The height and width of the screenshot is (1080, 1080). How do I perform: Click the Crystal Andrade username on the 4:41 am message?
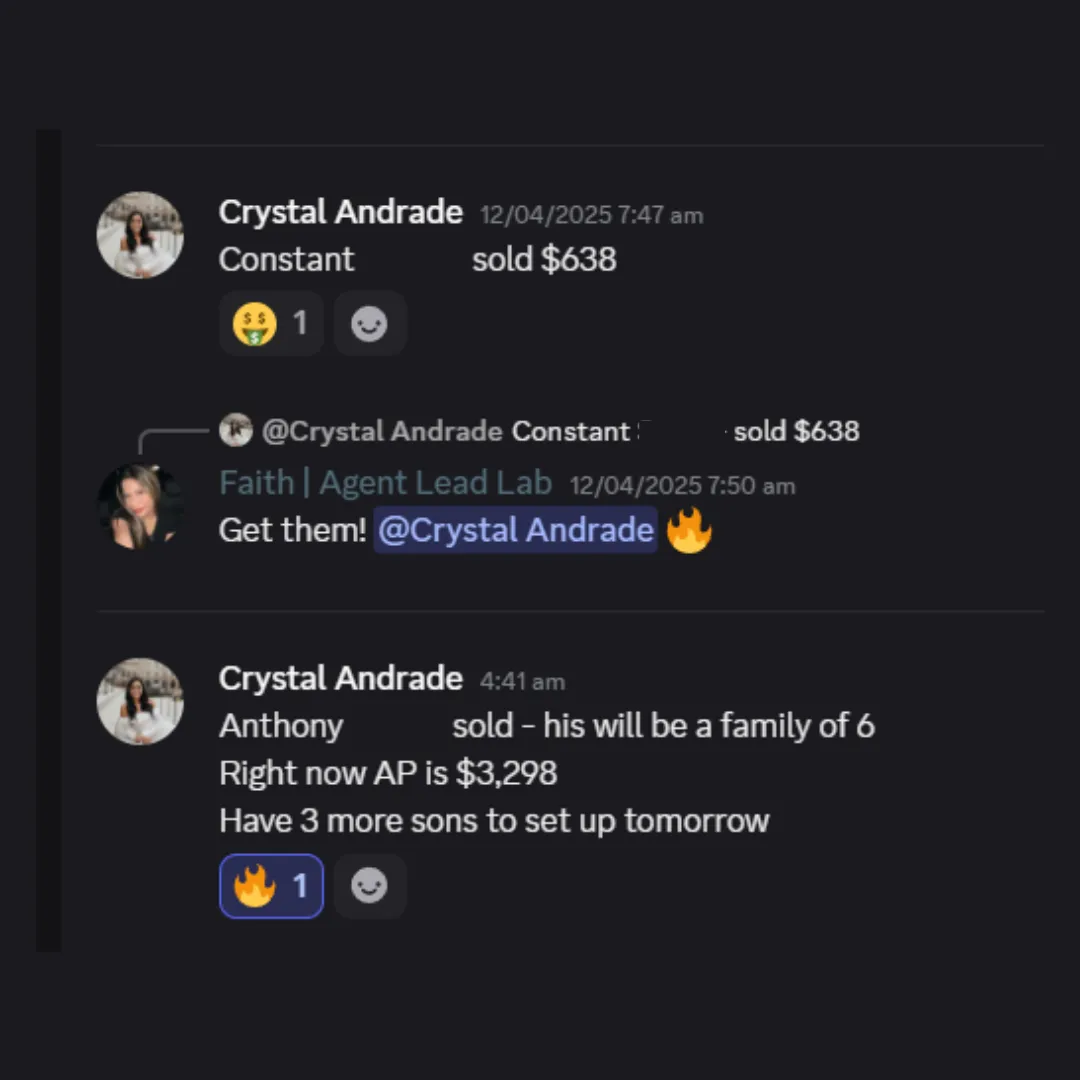(340, 678)
